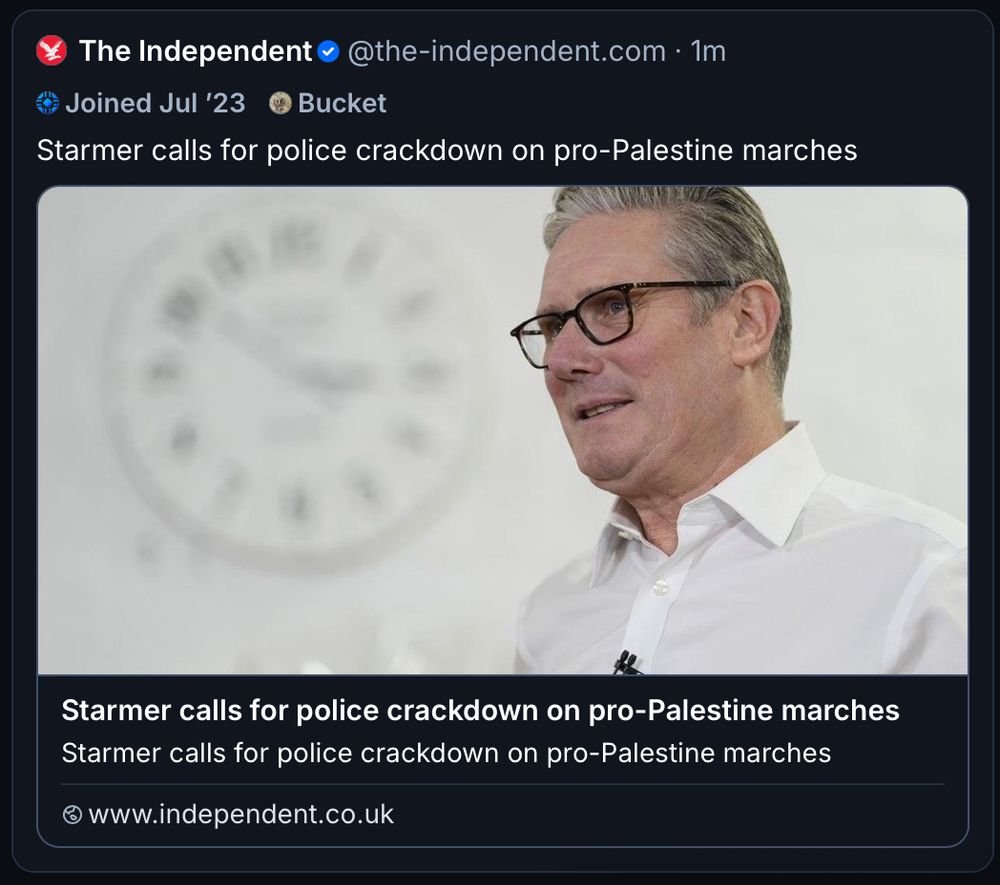
Task: Click the blue verified checkmark badge
Action: pos(328,50)
